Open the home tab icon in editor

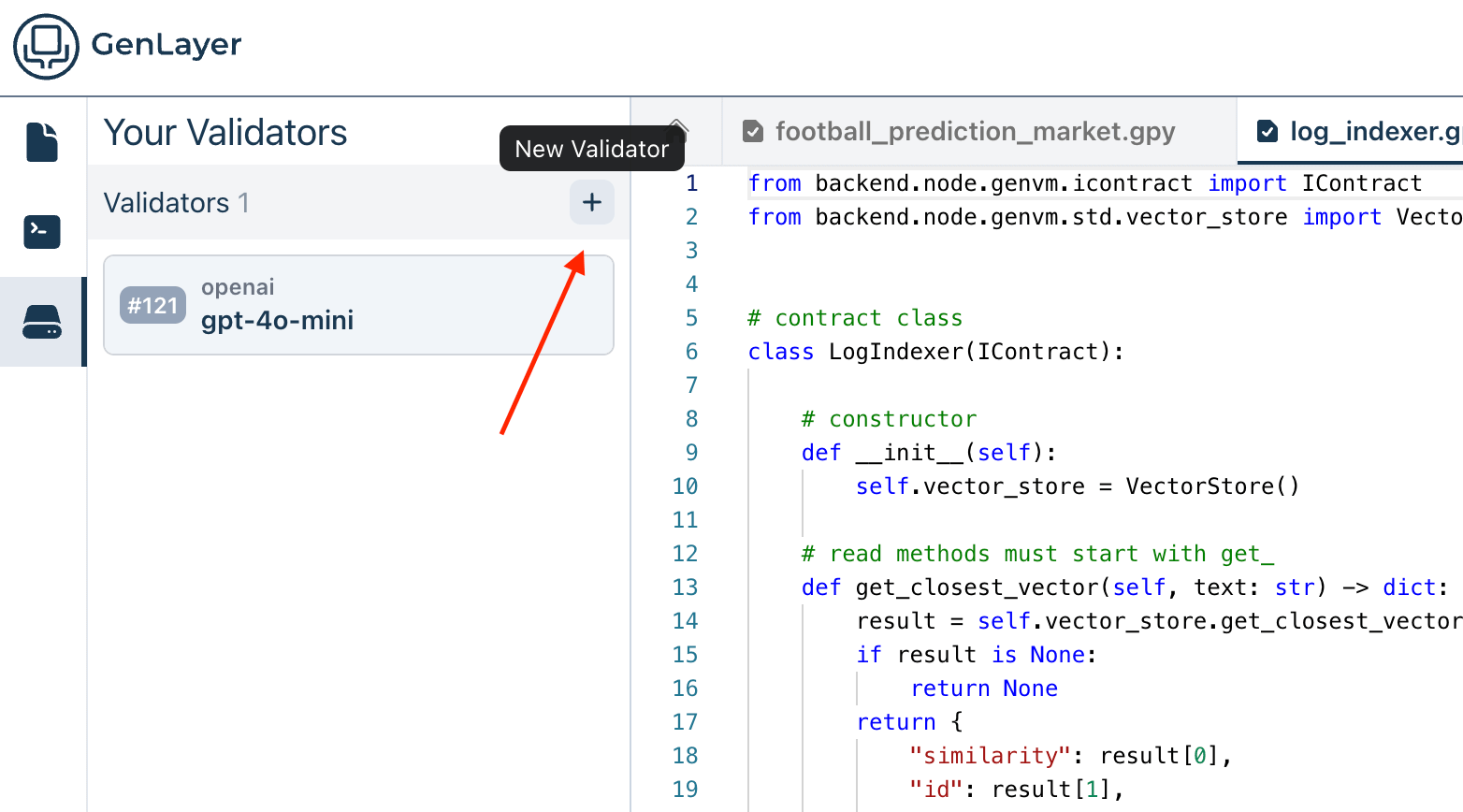pos(677,131)
